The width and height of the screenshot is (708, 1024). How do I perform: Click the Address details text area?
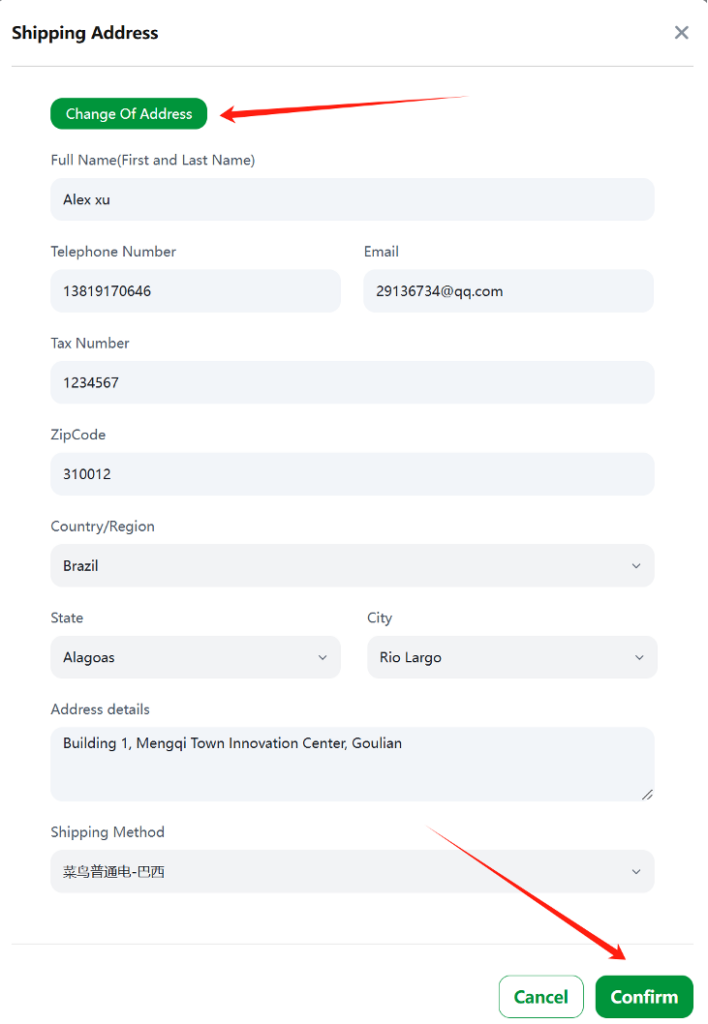(352, 764)
